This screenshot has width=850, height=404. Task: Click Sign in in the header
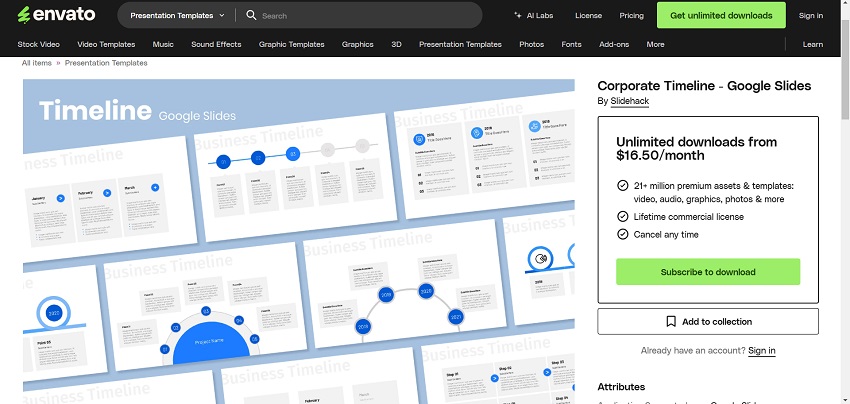810,16
